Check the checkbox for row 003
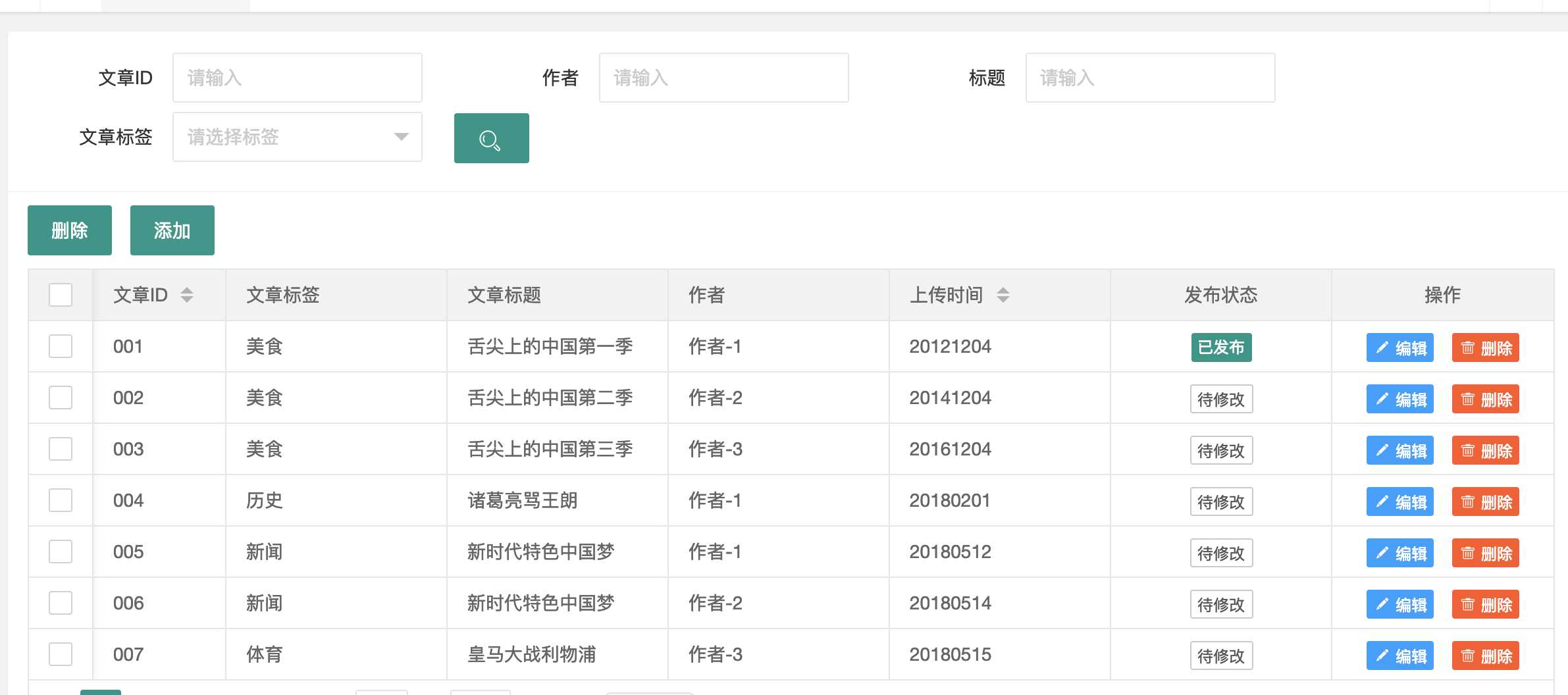 [x=61, y=449]
